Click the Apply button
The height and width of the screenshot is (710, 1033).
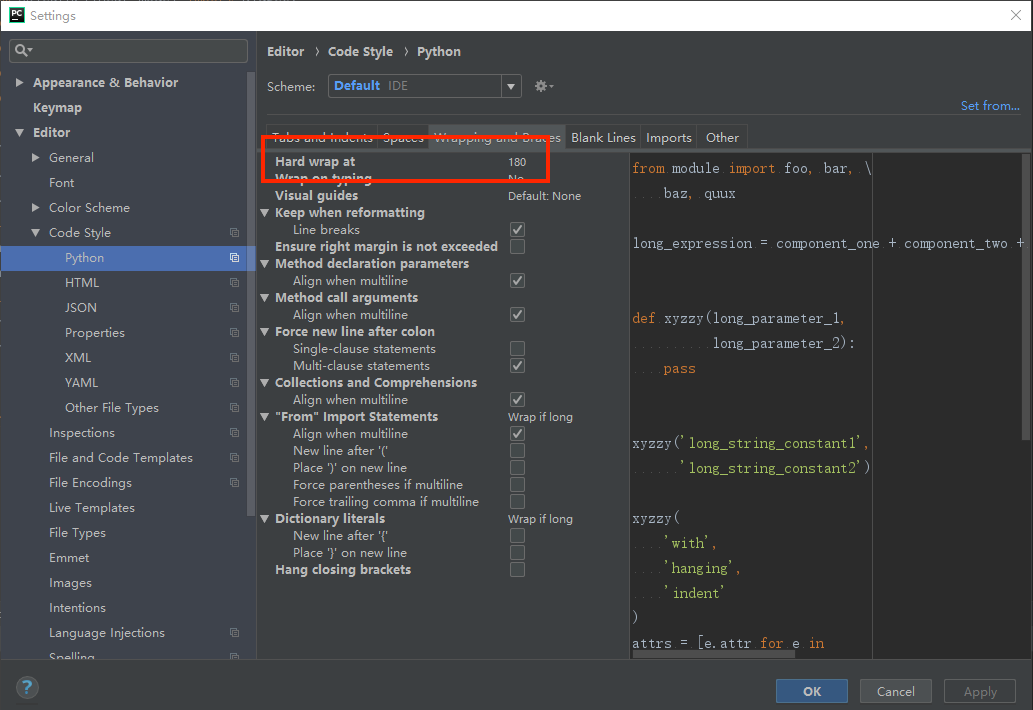click(x=979, y=691)
